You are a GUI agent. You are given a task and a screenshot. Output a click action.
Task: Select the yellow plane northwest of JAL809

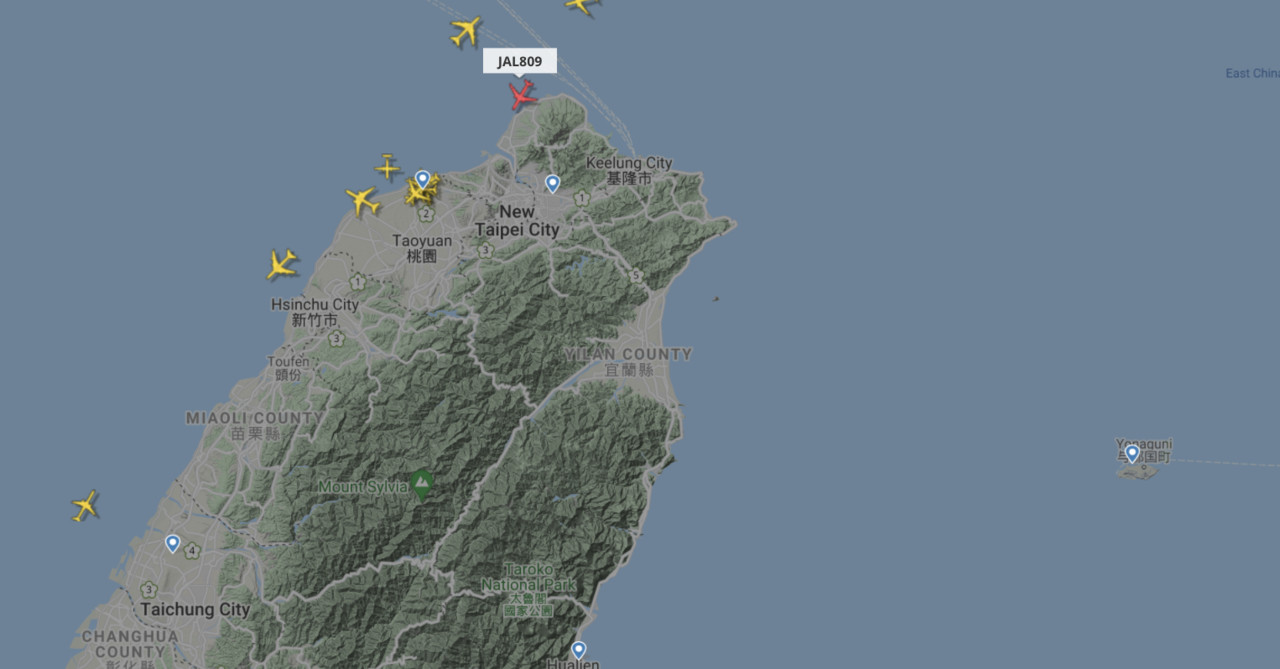click(x=465, y=31)
